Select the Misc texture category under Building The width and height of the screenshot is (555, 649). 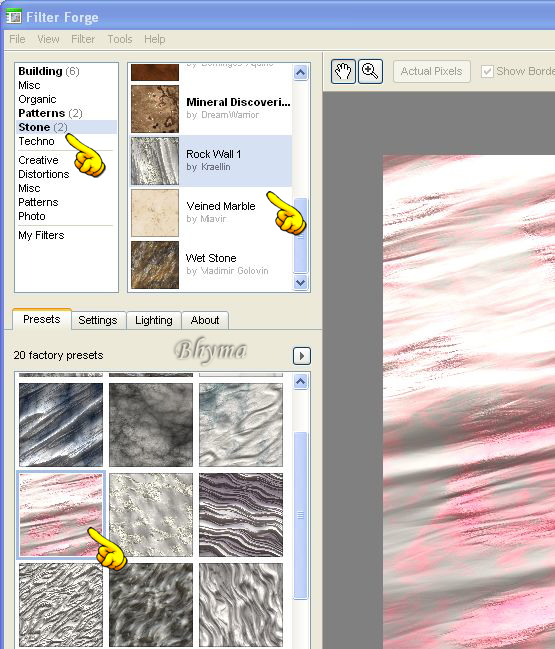29,85
